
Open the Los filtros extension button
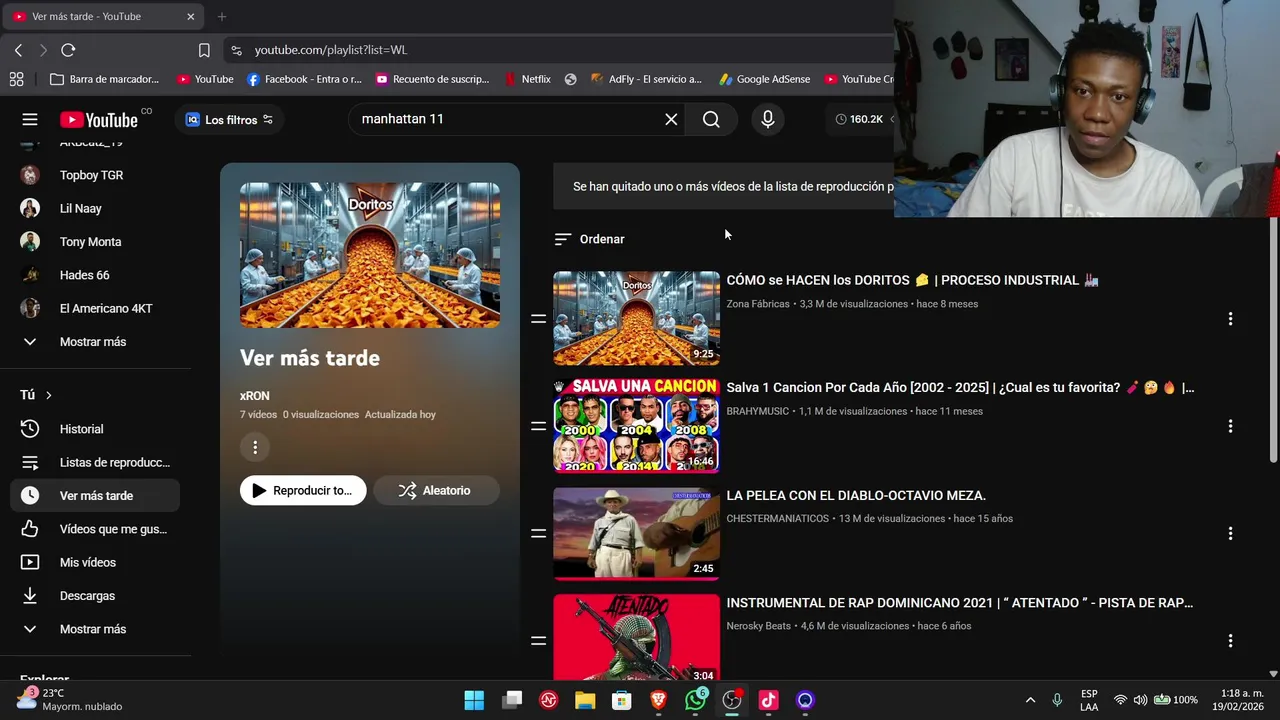tap(229, 120)
